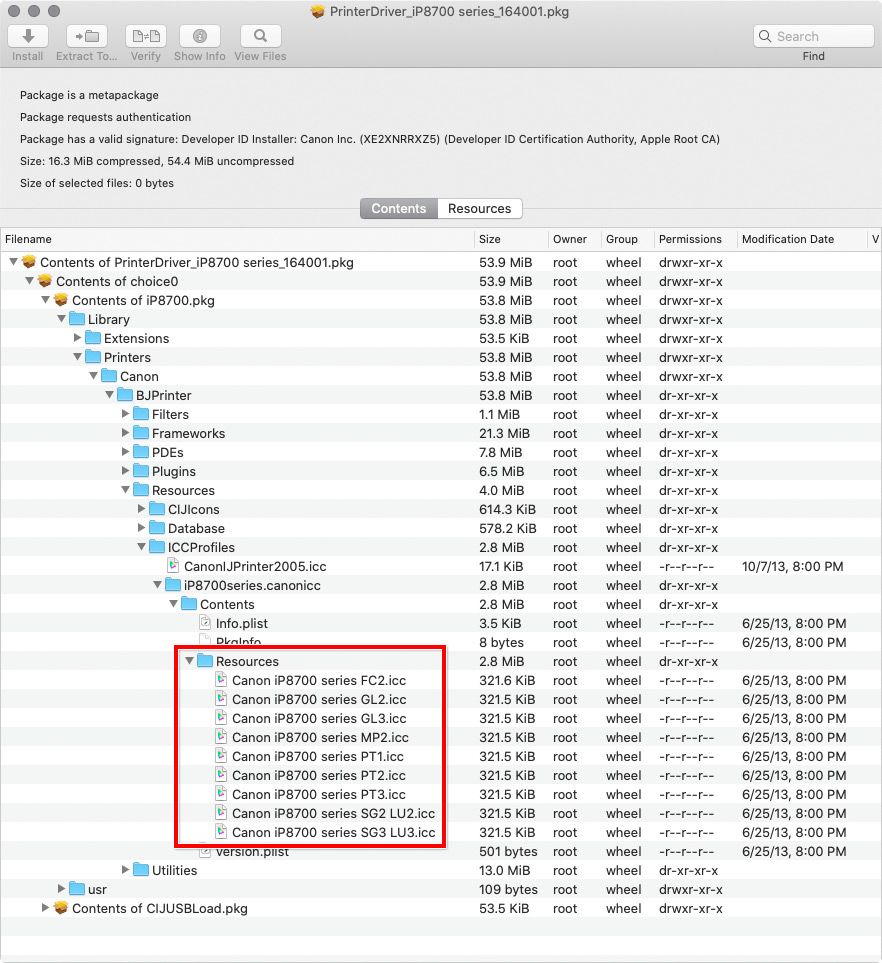Click the magnifier icon in Search field
This screenshot has width=882, height=963.
(765, 36)
